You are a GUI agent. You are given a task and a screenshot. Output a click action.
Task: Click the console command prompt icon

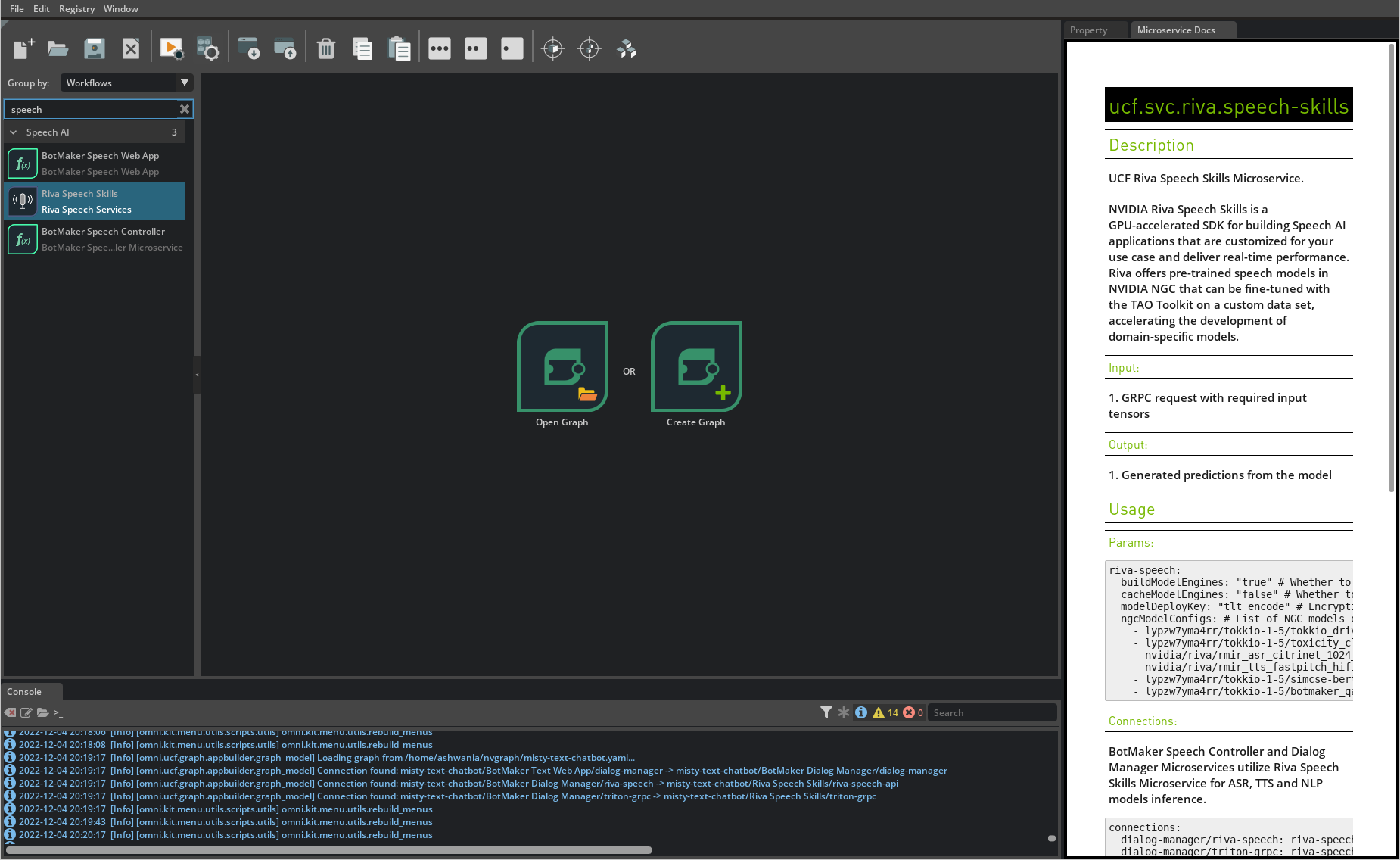[58, 712]
